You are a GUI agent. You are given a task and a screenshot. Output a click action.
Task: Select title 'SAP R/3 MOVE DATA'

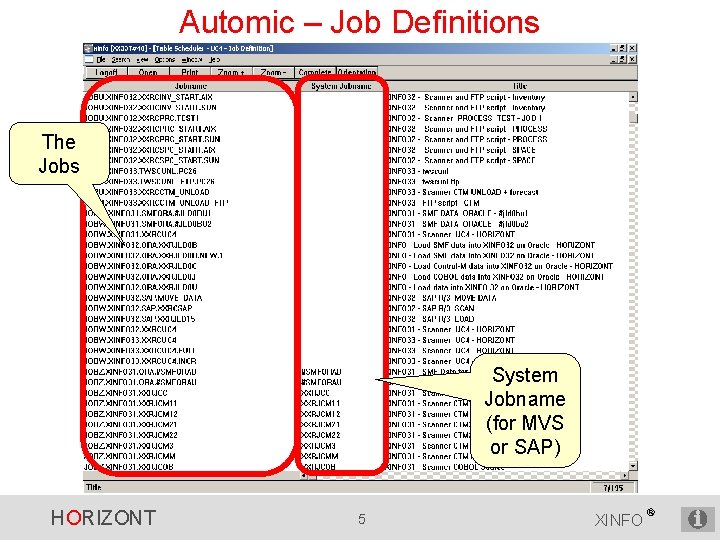pos(442,298)
